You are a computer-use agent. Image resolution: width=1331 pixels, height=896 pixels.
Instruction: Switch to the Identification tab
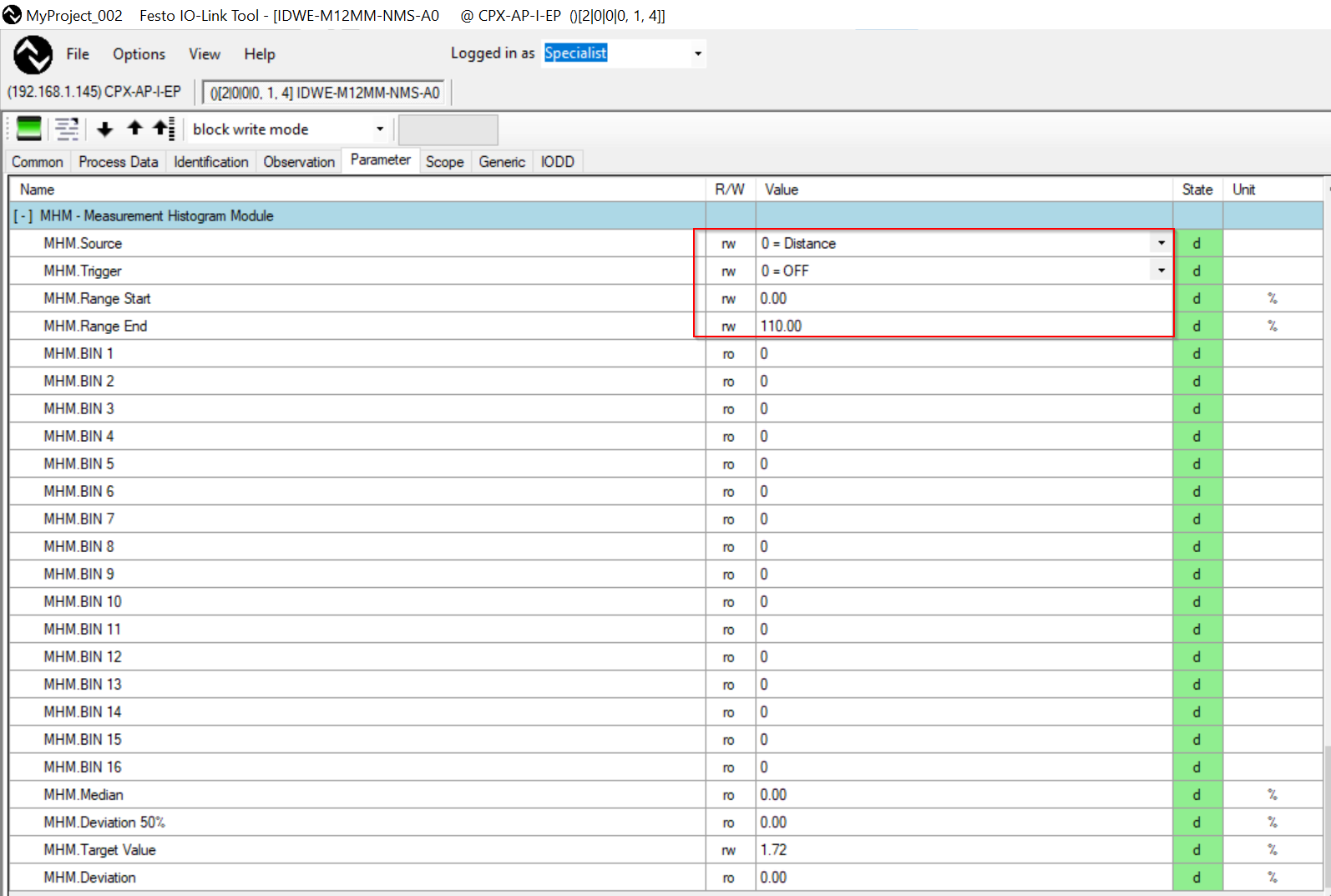(211, 162)
